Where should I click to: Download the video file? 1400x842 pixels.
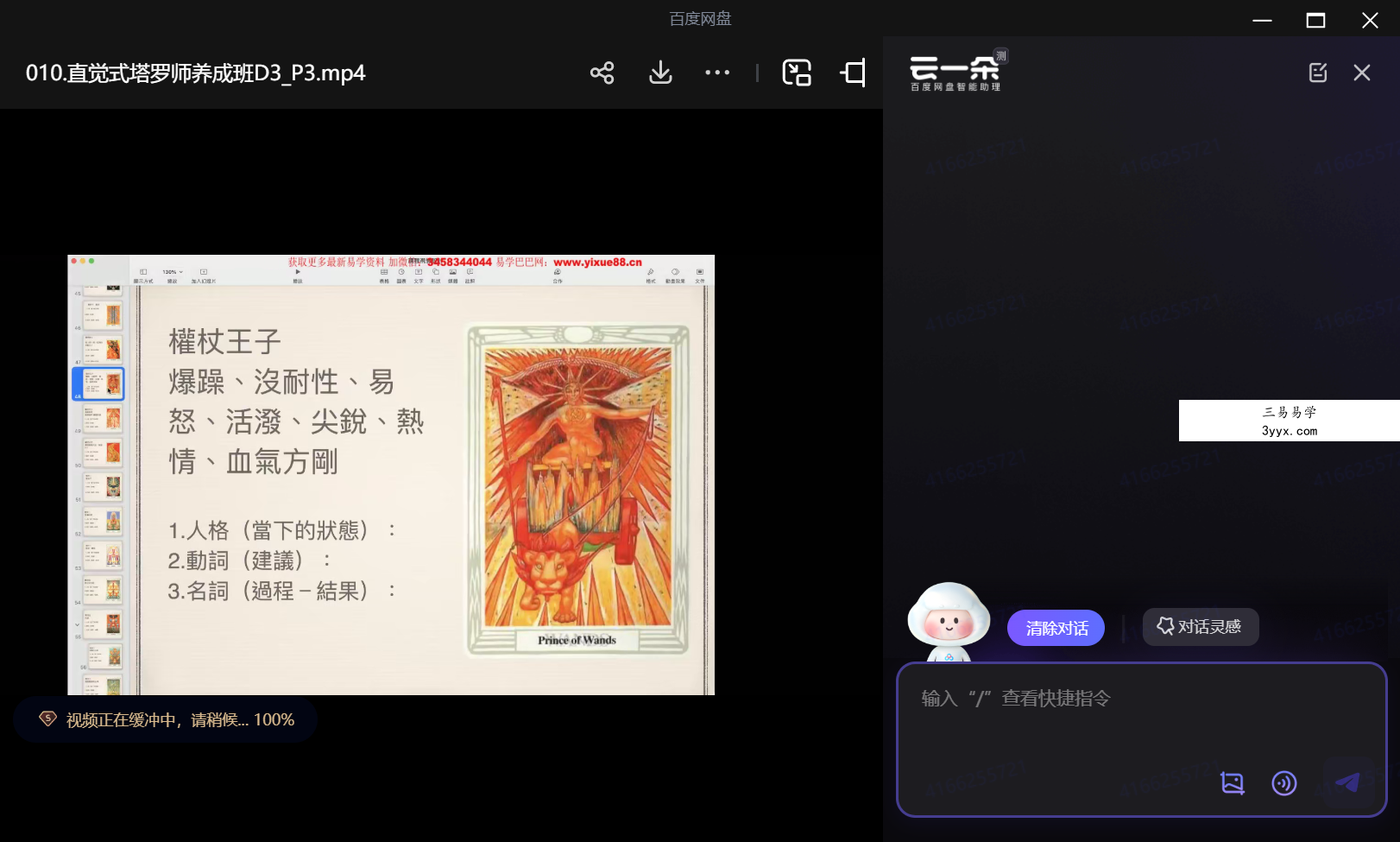(x=660, y=73)
